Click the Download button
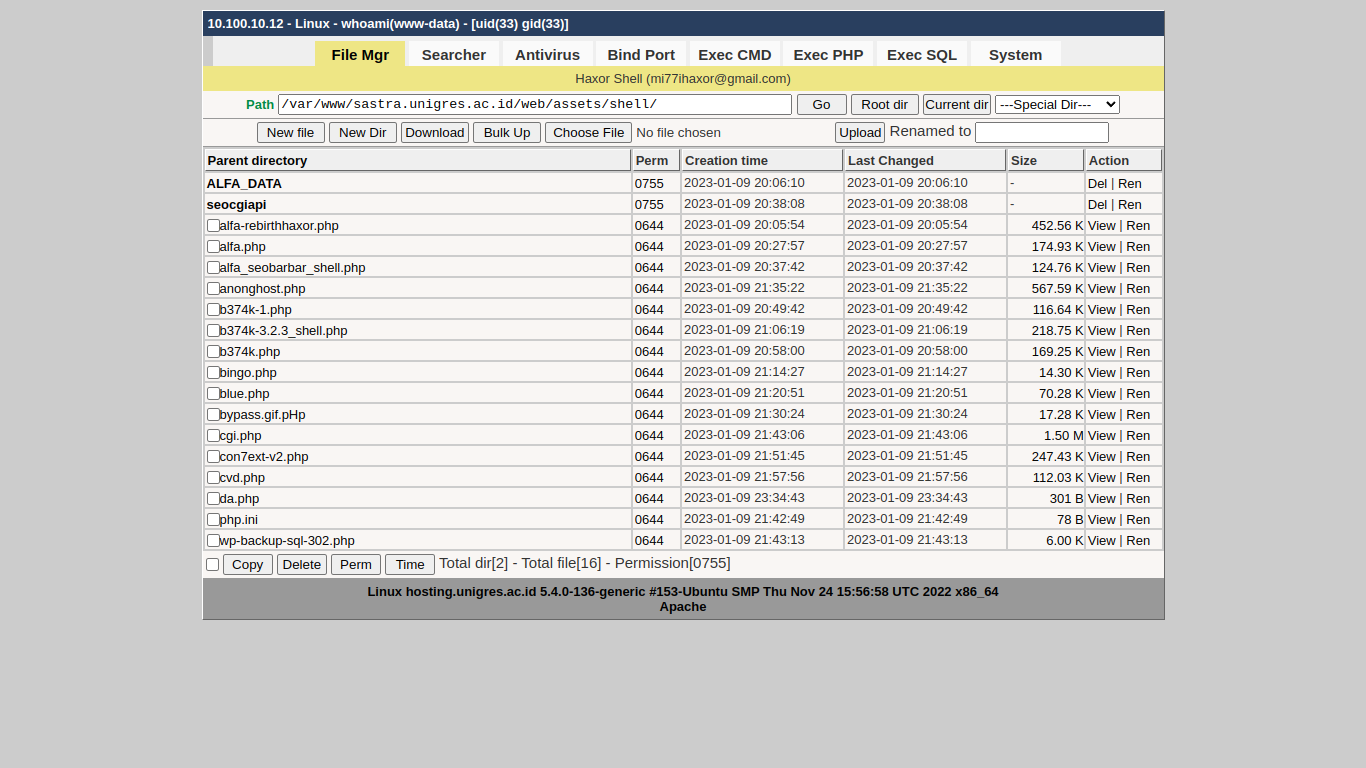 pyautogui.click(x=435, y=133)
